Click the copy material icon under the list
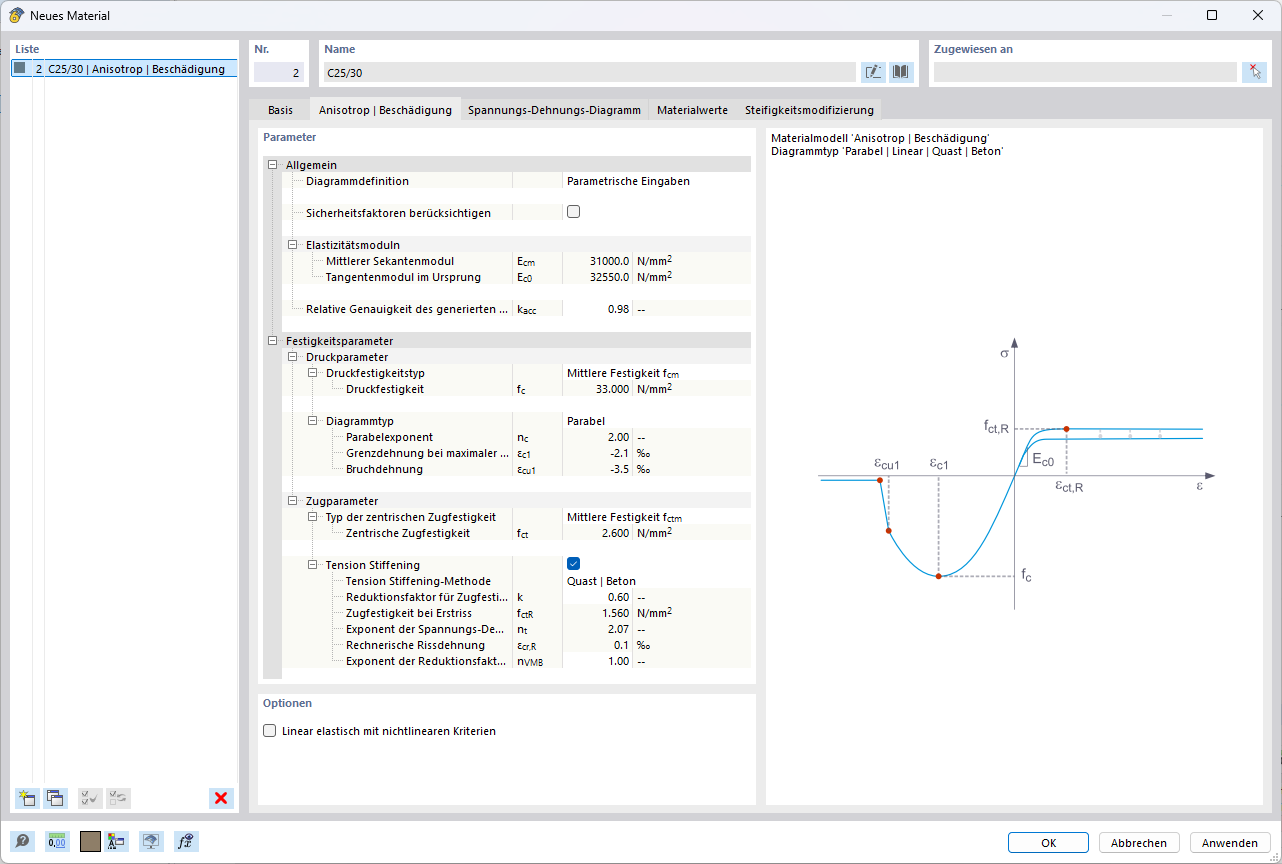This screenshot has width=1282, height=864. coord(56,798)
